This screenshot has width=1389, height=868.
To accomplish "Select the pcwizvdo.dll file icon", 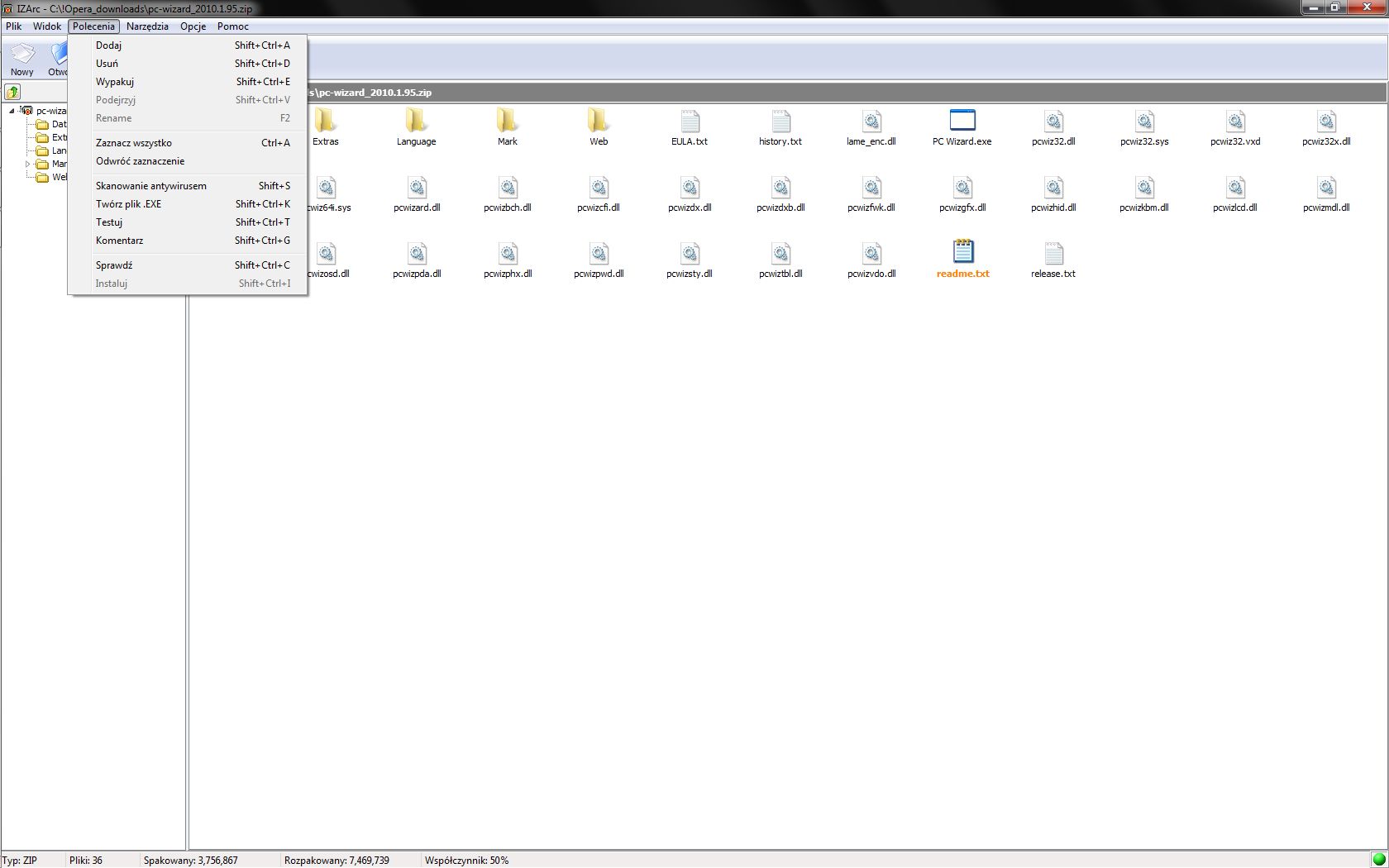I will (x=871, y=253).
